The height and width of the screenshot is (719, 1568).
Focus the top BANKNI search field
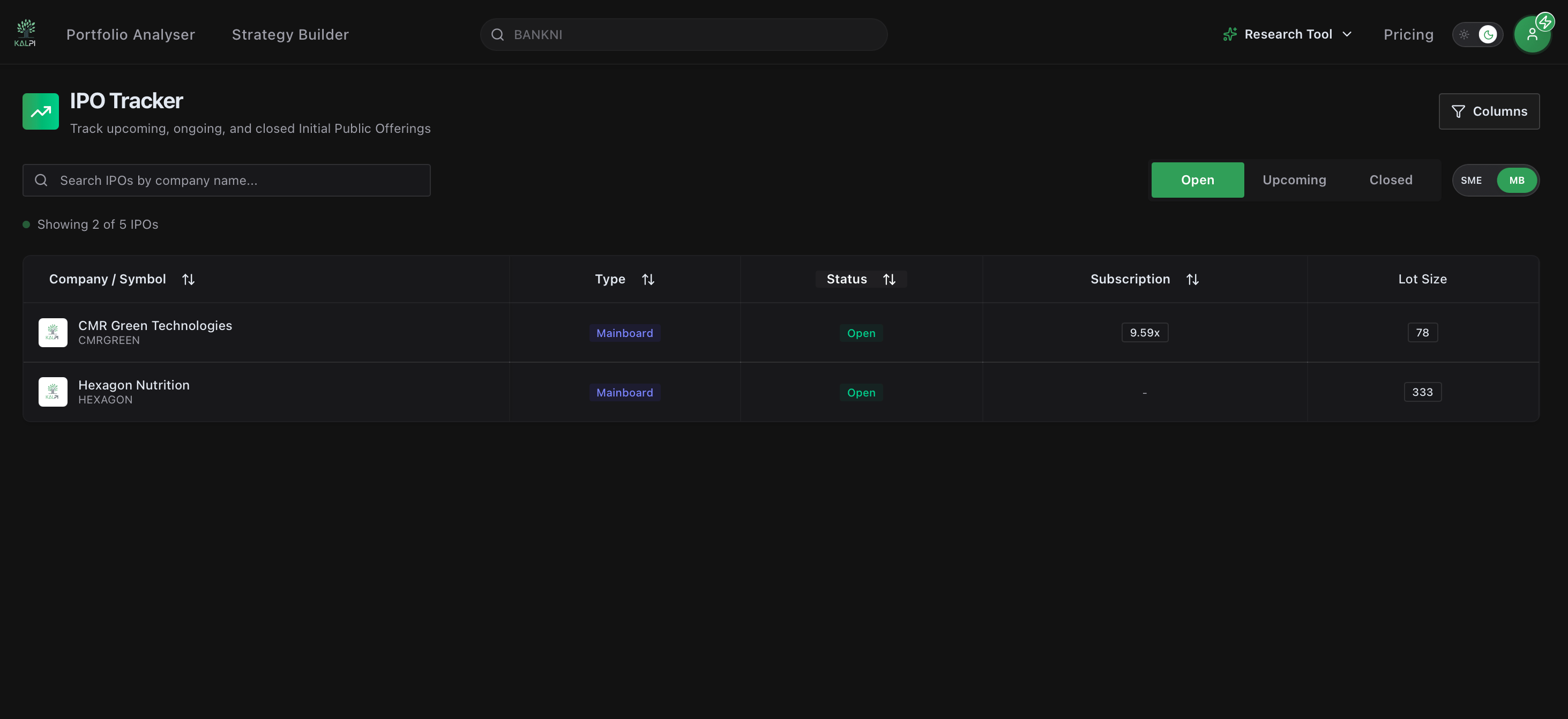pos(684,35)
